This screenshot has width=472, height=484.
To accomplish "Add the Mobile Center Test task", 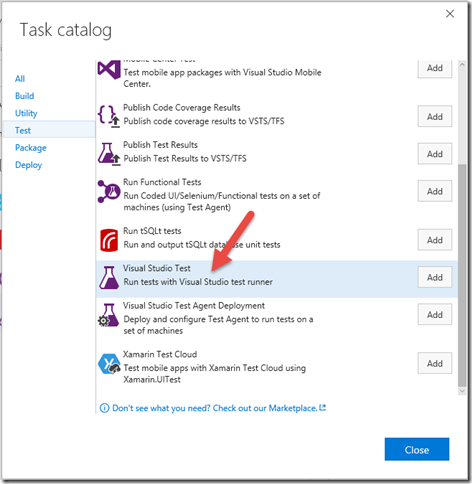I will click(435, 68).
